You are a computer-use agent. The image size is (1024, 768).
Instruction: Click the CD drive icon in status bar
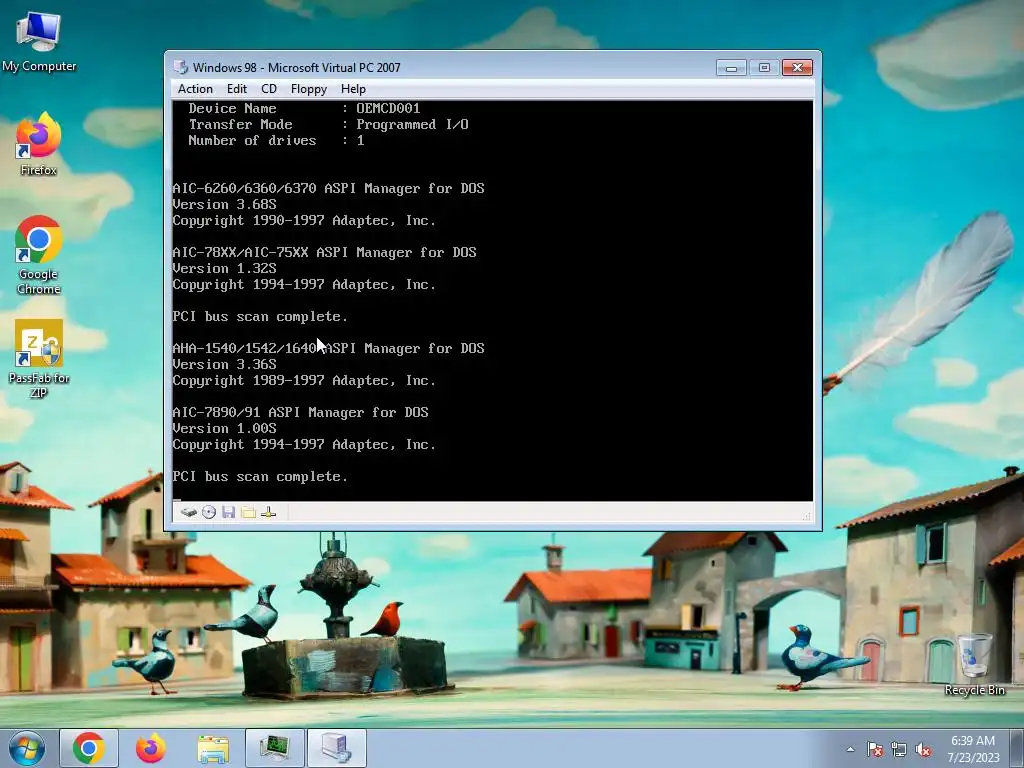pos(209,513)
